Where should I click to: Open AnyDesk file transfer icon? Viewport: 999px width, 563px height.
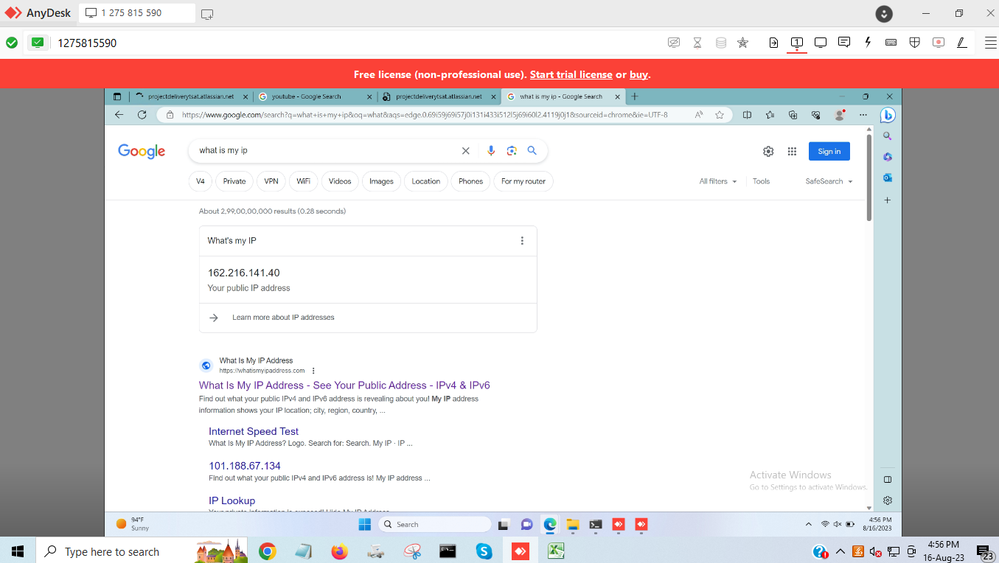click(x=773, y=43)
